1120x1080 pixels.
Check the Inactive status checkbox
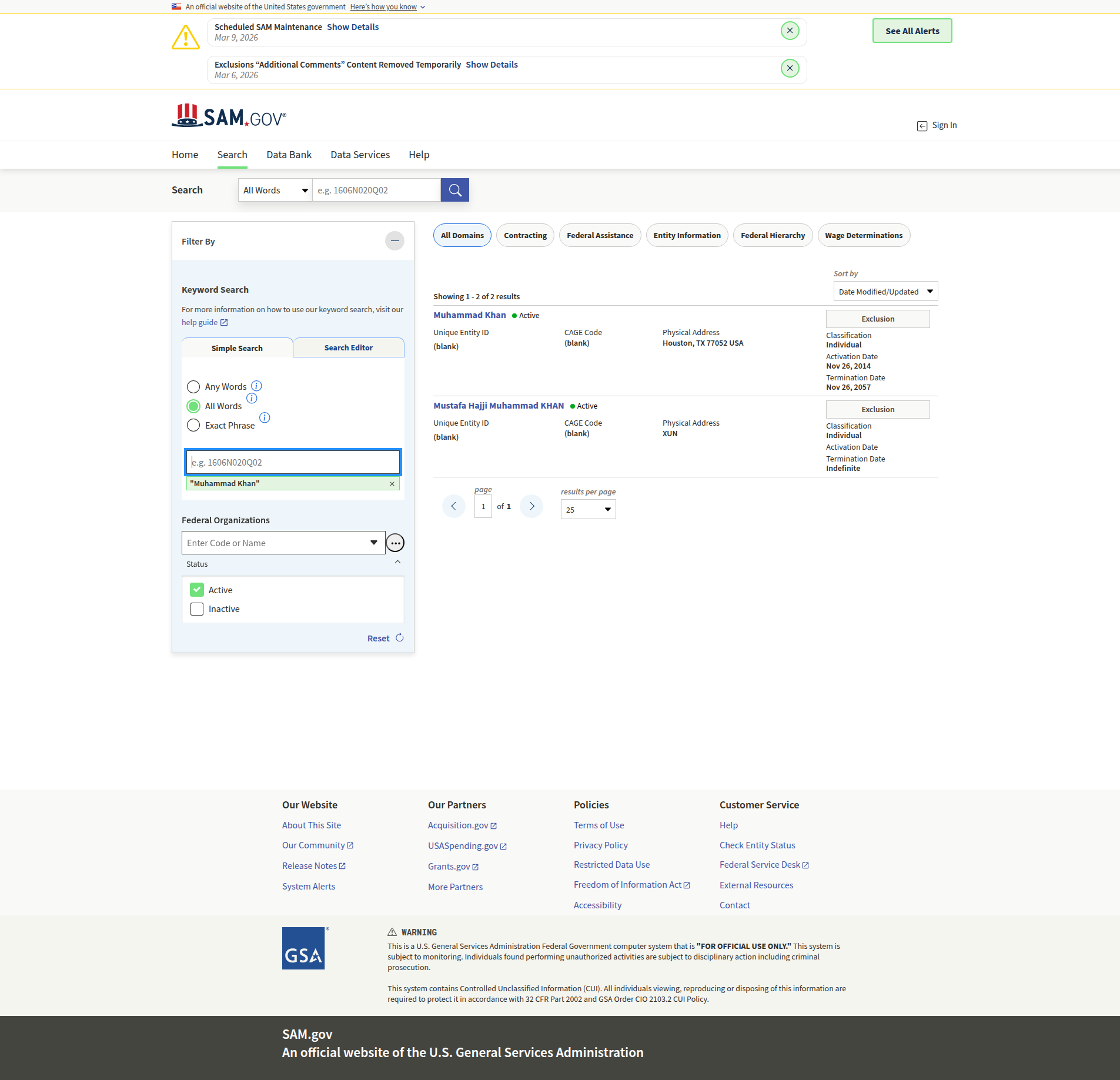point(197,609)
